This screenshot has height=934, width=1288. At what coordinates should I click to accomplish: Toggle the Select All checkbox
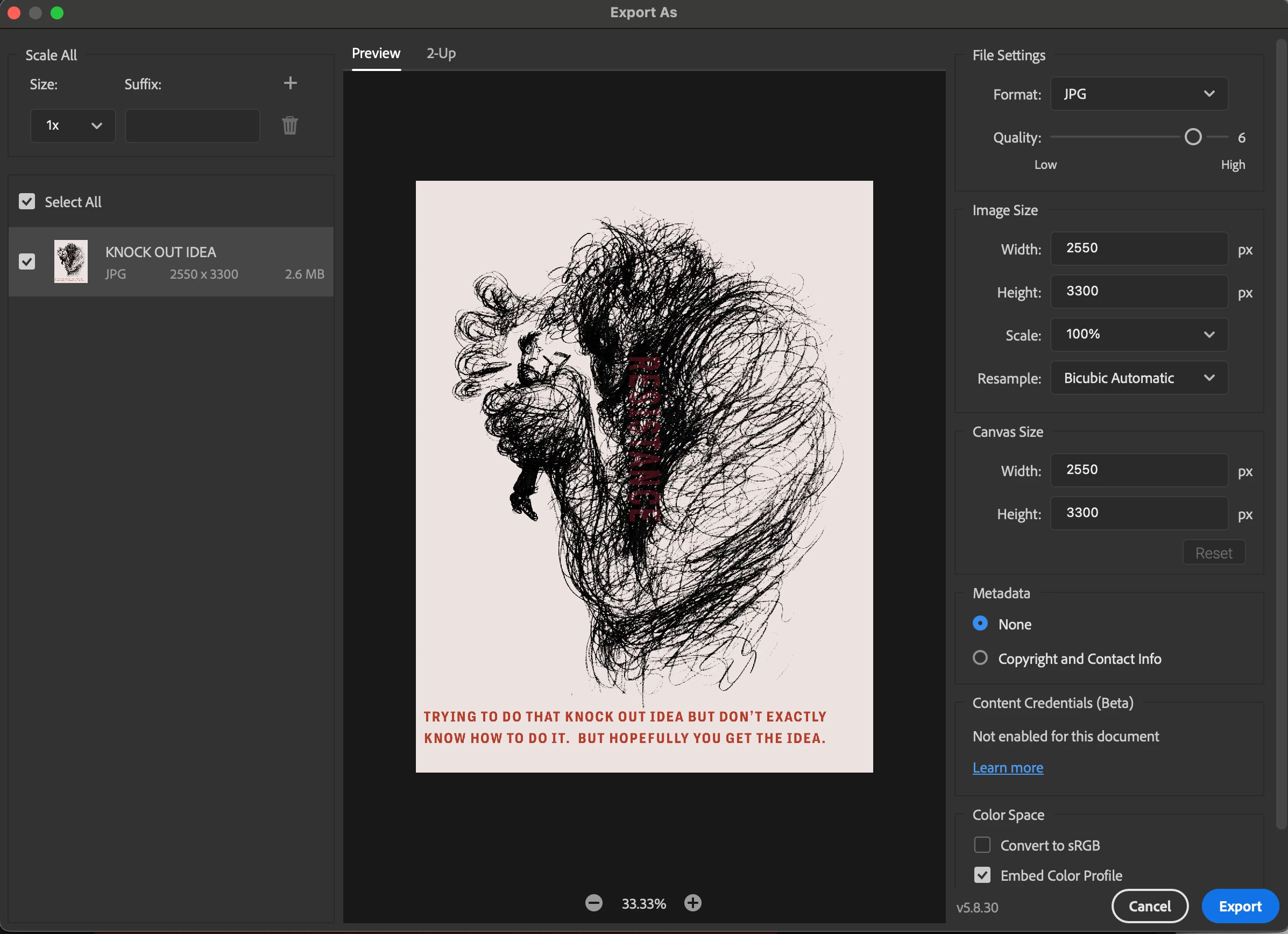pyautogui.click(x=27, y=202)
